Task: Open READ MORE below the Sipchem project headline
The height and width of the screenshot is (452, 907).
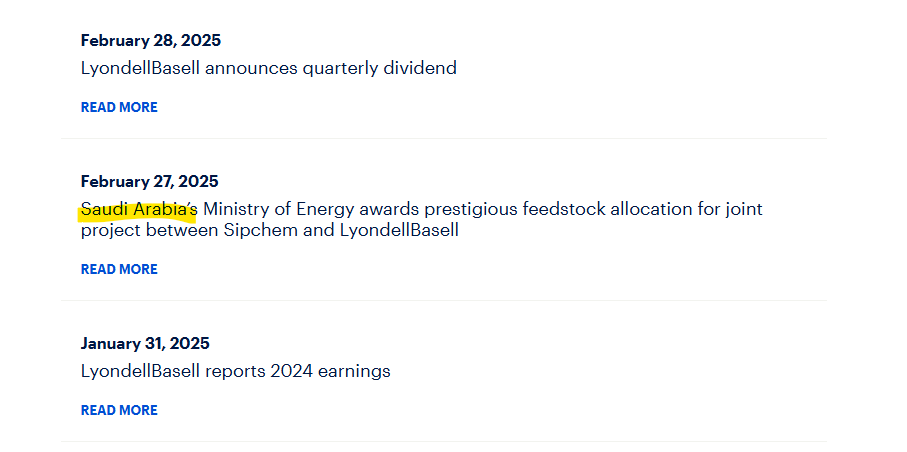Action: click(x=119, y=270)
